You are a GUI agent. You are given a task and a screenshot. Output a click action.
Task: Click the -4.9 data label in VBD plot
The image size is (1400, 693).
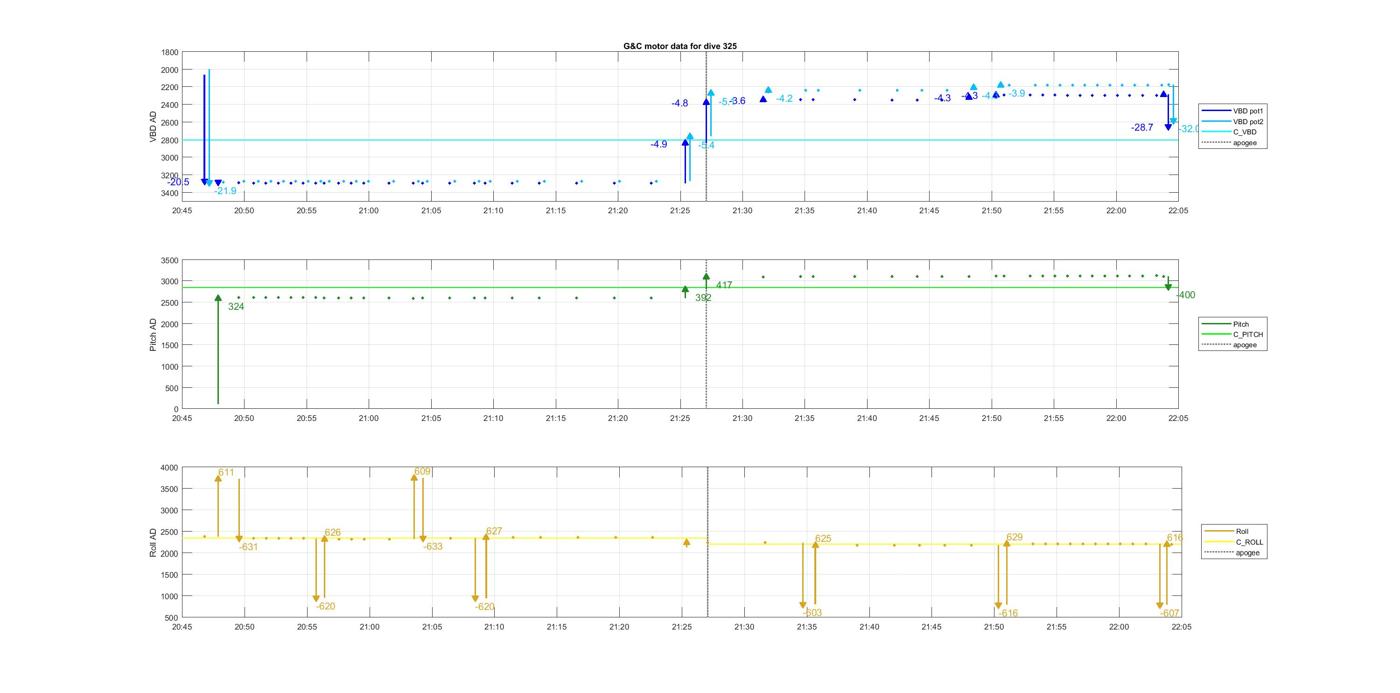(659, 144)
